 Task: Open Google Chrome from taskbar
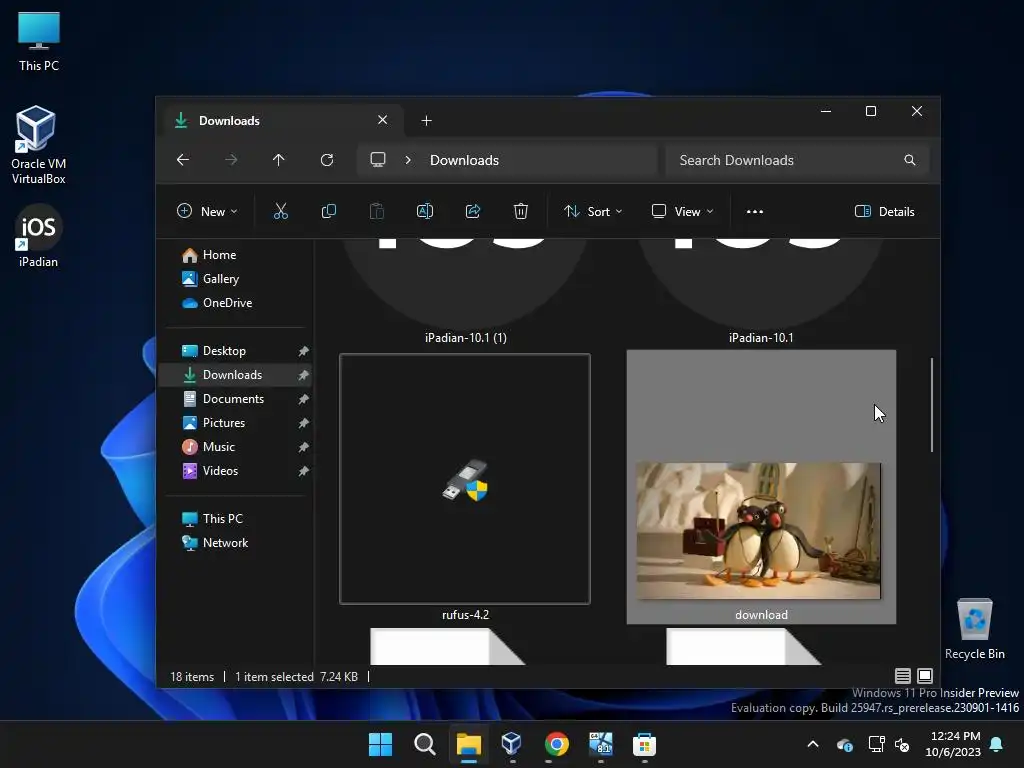tap(556, 744)
